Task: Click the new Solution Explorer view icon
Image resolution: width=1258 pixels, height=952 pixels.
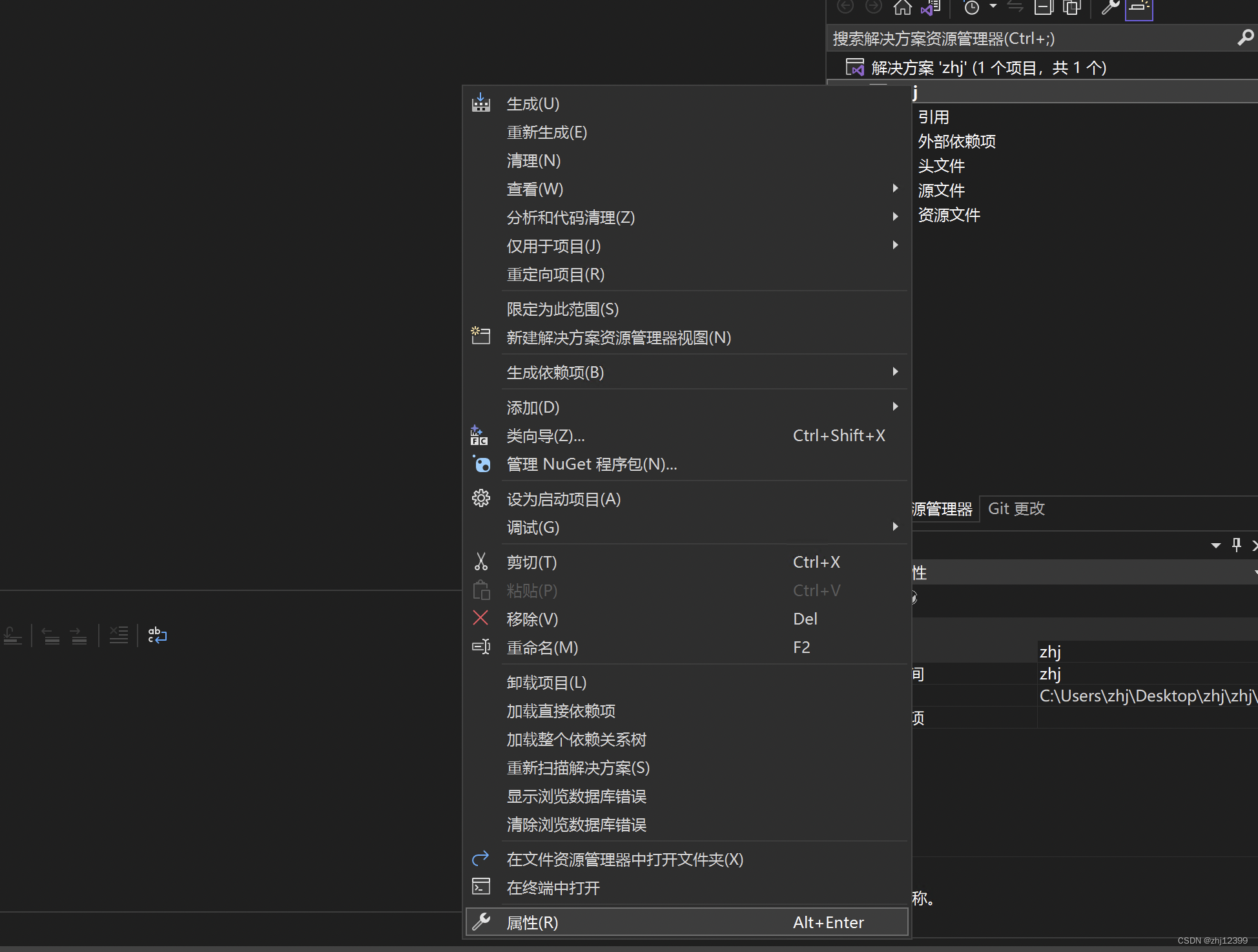Action: click(480, 336)
